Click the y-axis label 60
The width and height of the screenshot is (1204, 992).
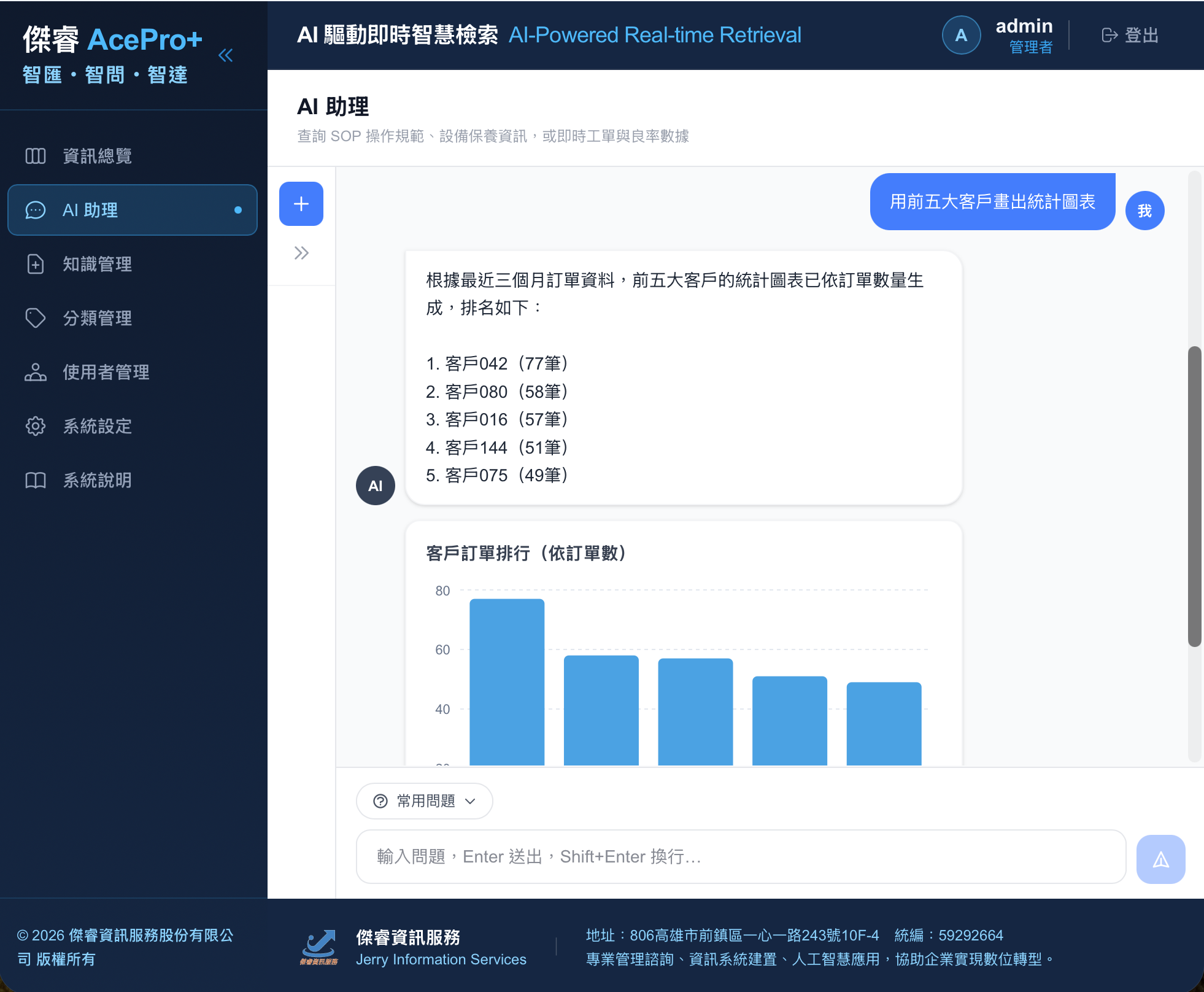coord(442,649)
